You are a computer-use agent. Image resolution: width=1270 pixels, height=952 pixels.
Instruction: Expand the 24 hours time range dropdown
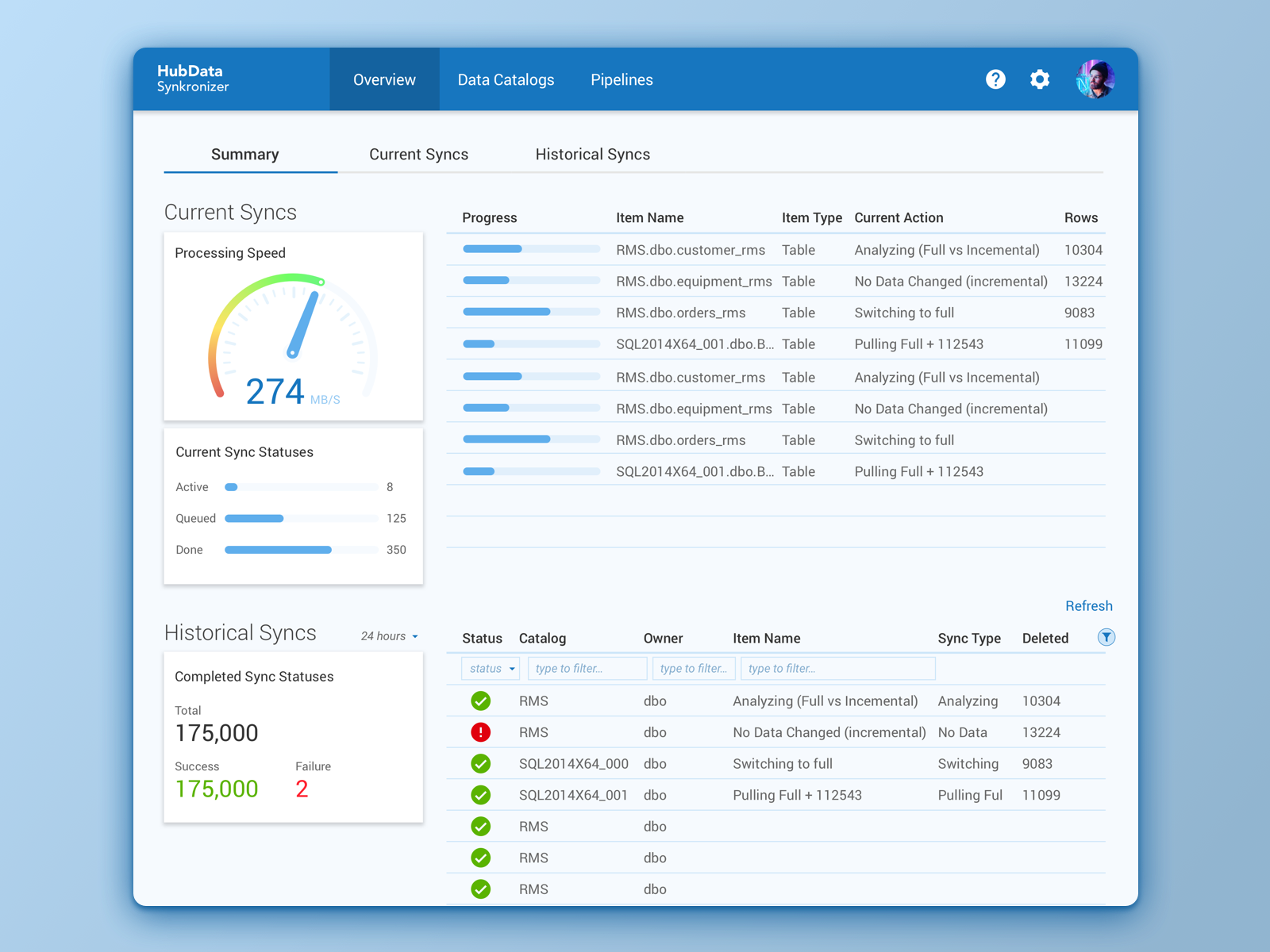pyautogui.click(x=390, y=636)
